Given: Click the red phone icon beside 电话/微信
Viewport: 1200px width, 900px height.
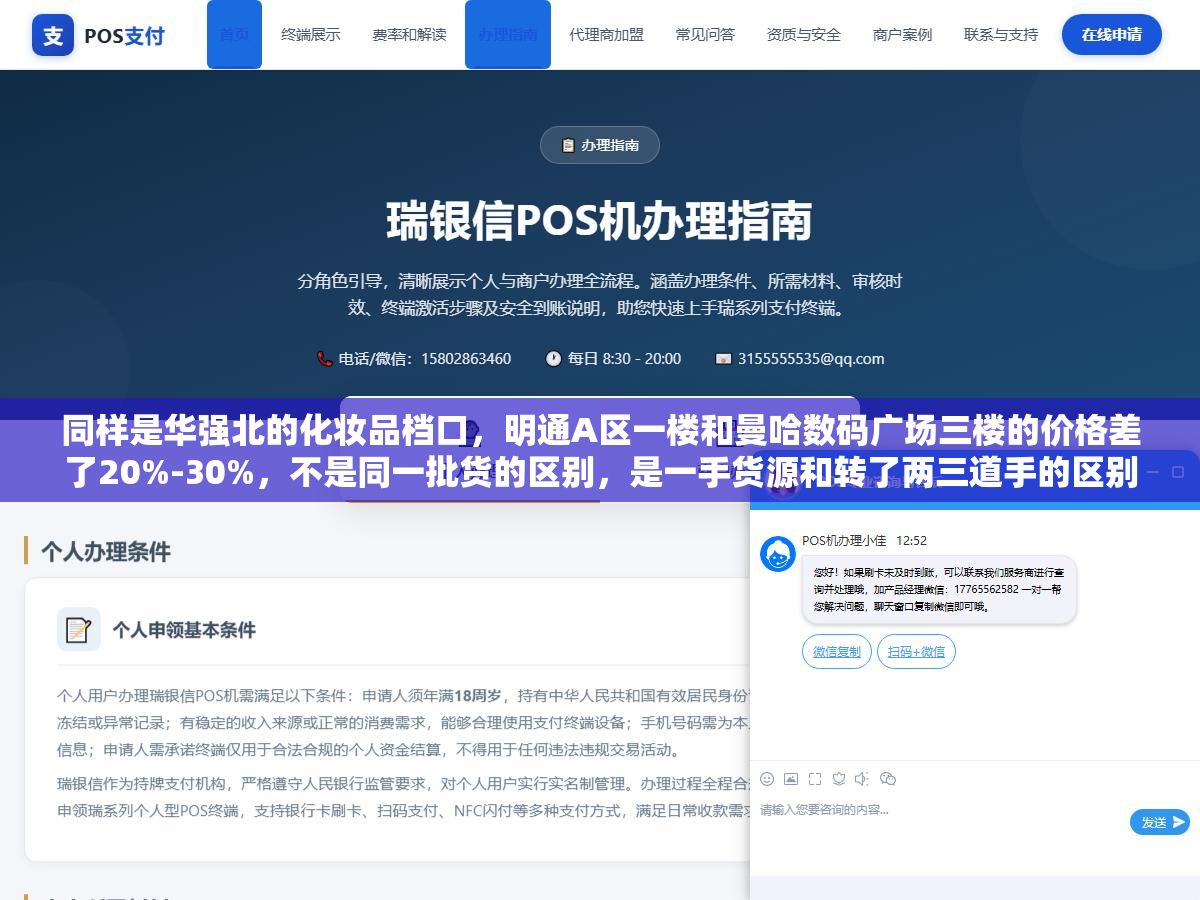Looking at the screenshot, I should (324, 358).
